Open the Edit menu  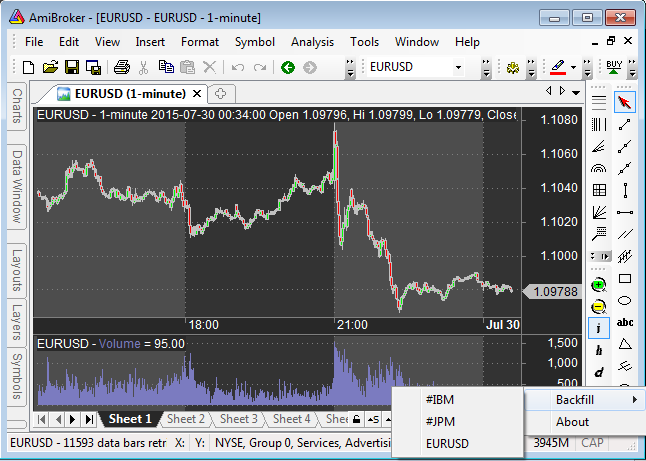pos(69,42)
